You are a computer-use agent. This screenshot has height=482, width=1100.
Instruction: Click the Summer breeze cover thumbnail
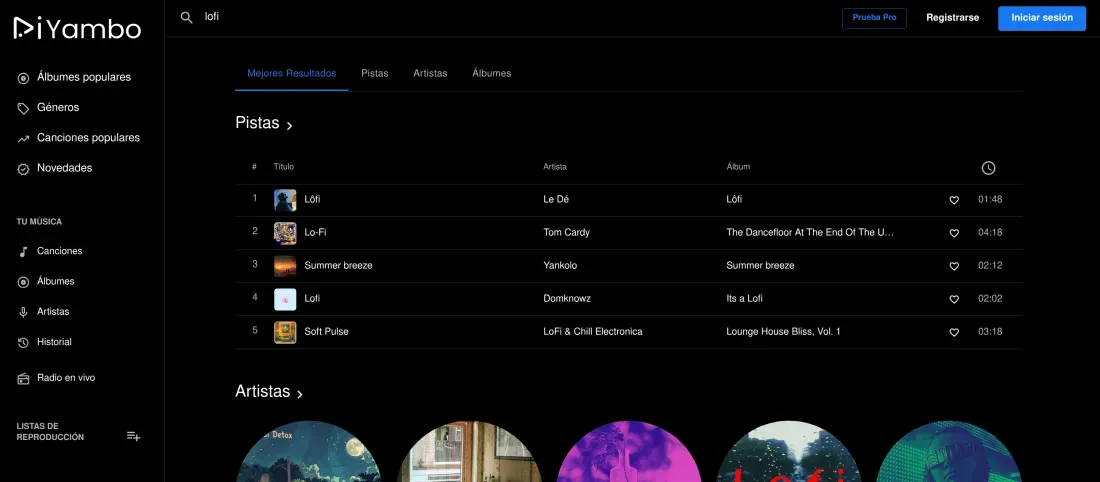pos(285,266)
